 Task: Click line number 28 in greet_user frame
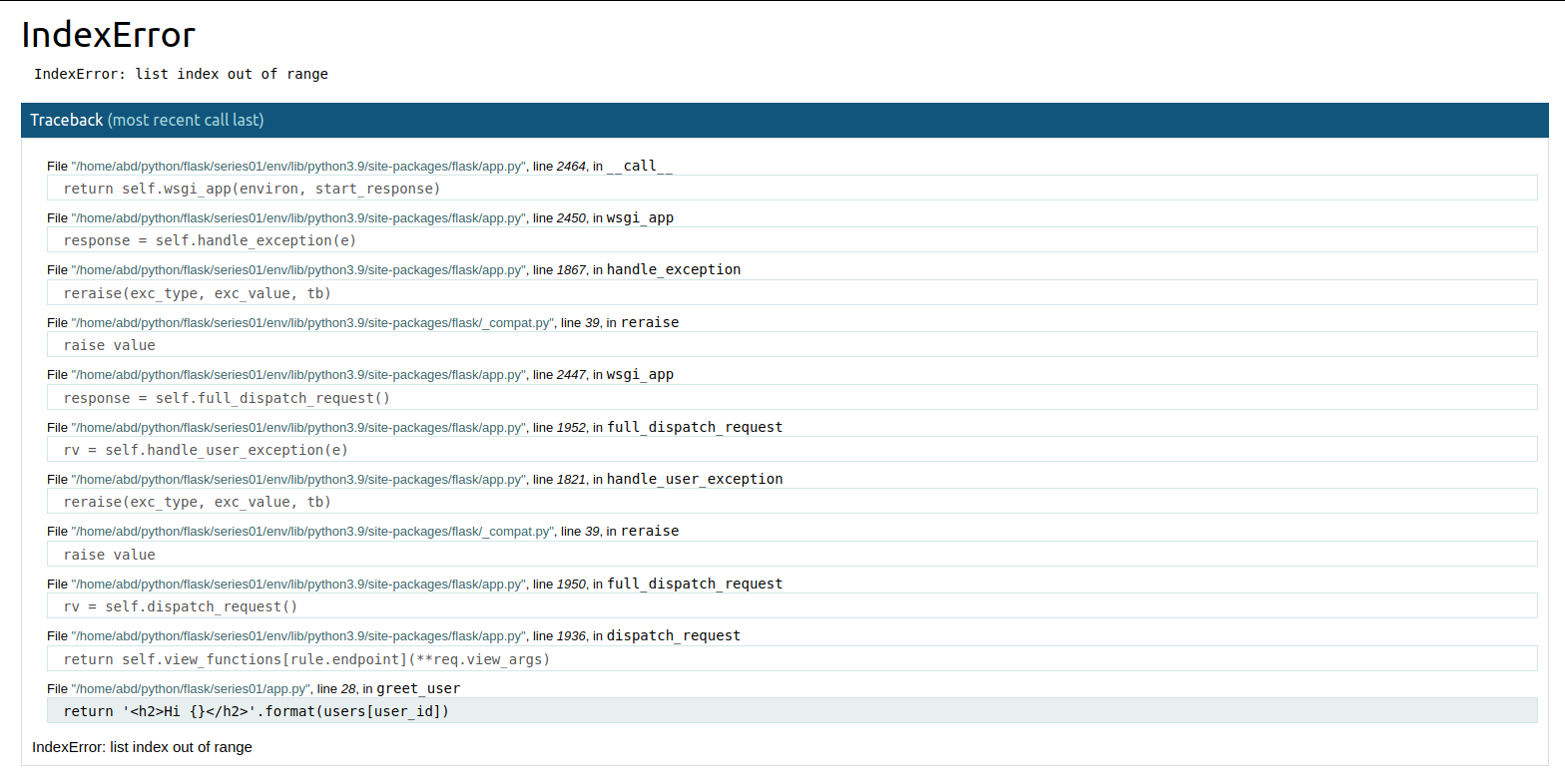[x=348, y=689]
